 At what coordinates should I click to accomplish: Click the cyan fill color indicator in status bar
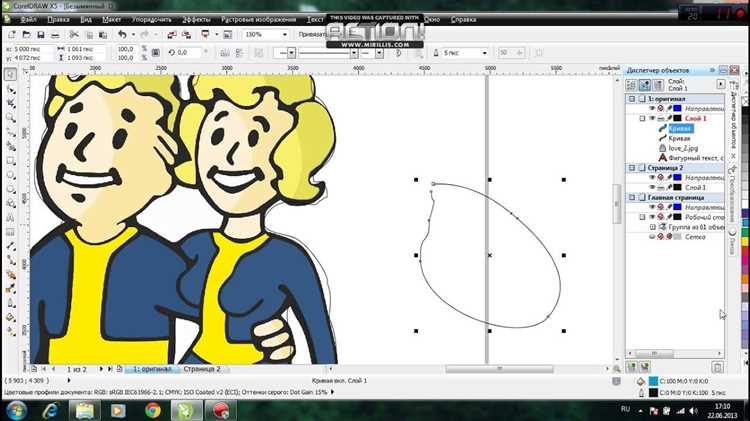[x=653, y=381]
